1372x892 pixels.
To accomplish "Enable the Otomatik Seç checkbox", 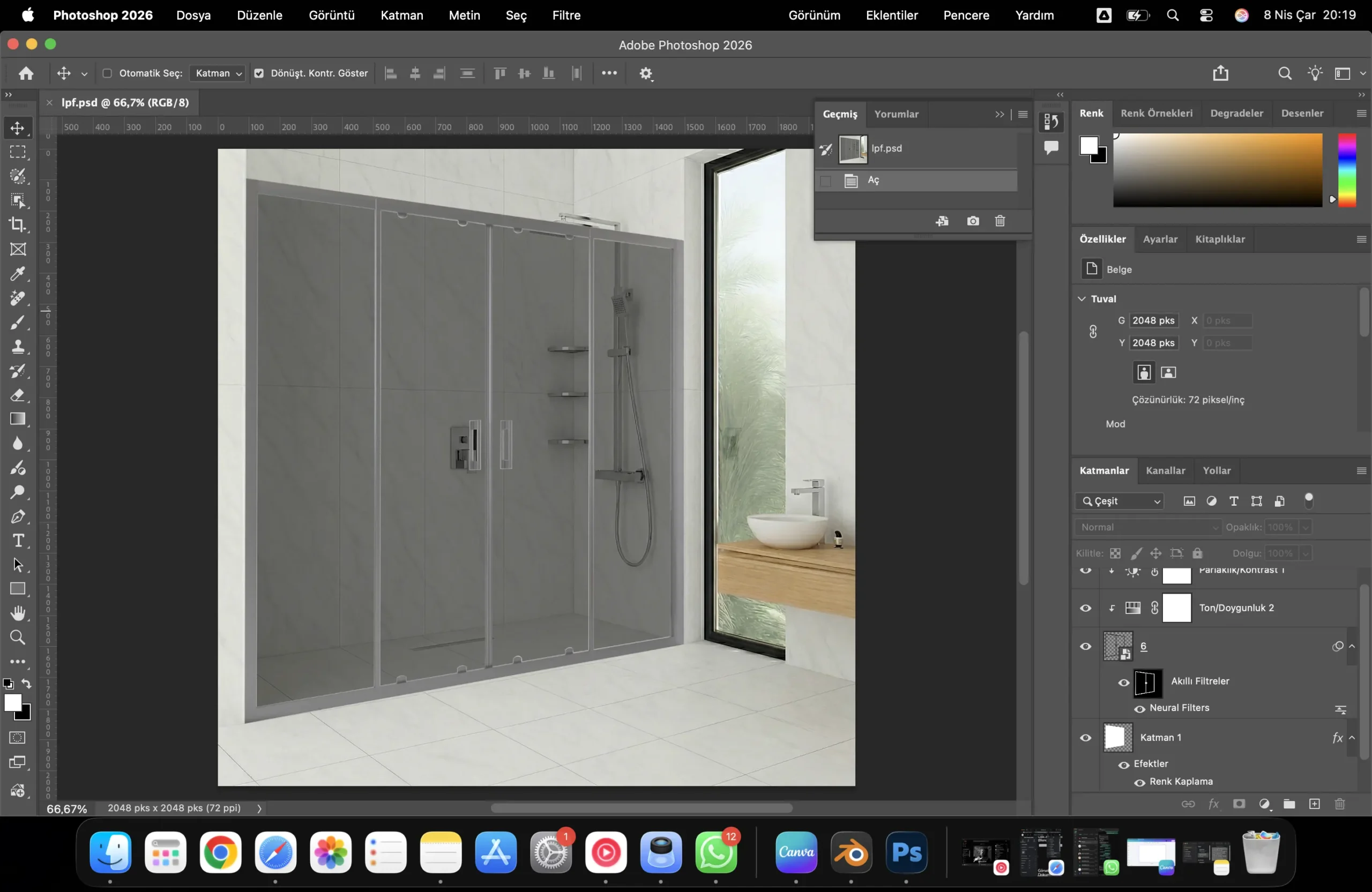I will coord(107,73).
